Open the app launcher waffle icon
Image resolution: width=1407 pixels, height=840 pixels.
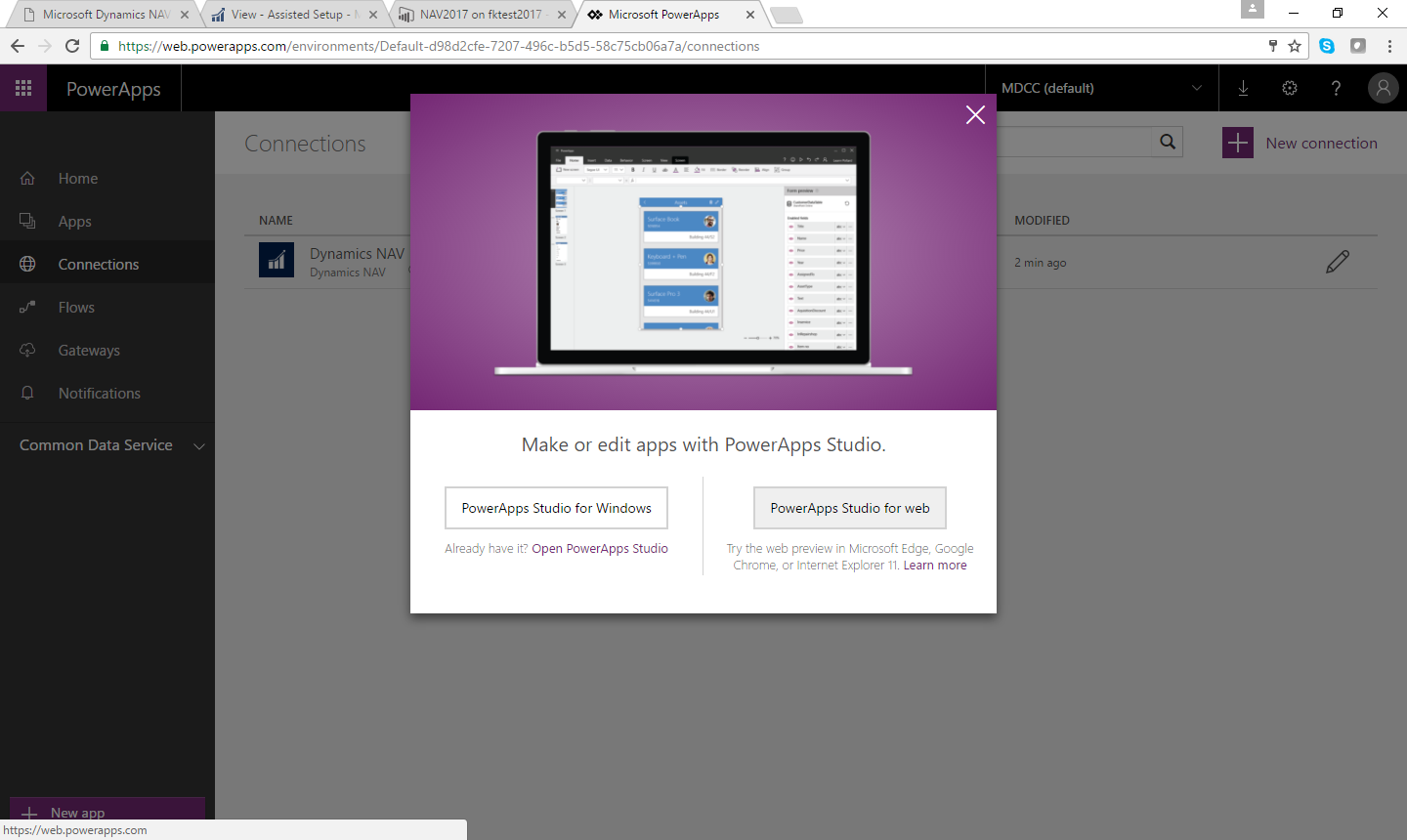pos(23,88)
